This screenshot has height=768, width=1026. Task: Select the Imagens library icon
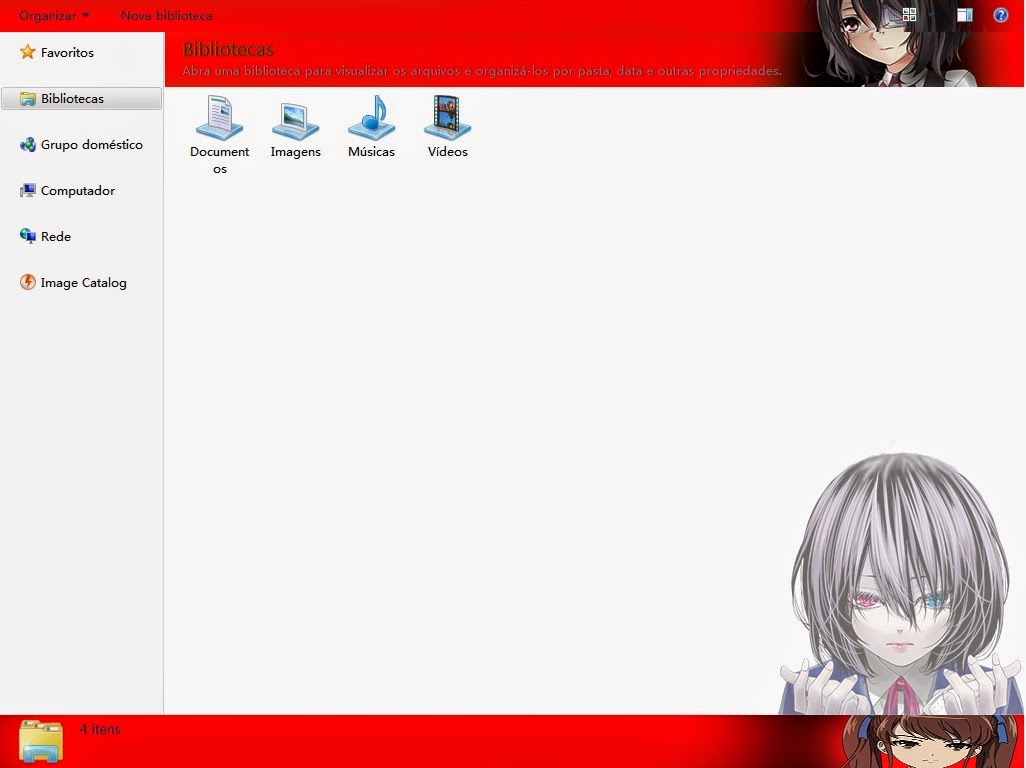(x=296, y=120)
